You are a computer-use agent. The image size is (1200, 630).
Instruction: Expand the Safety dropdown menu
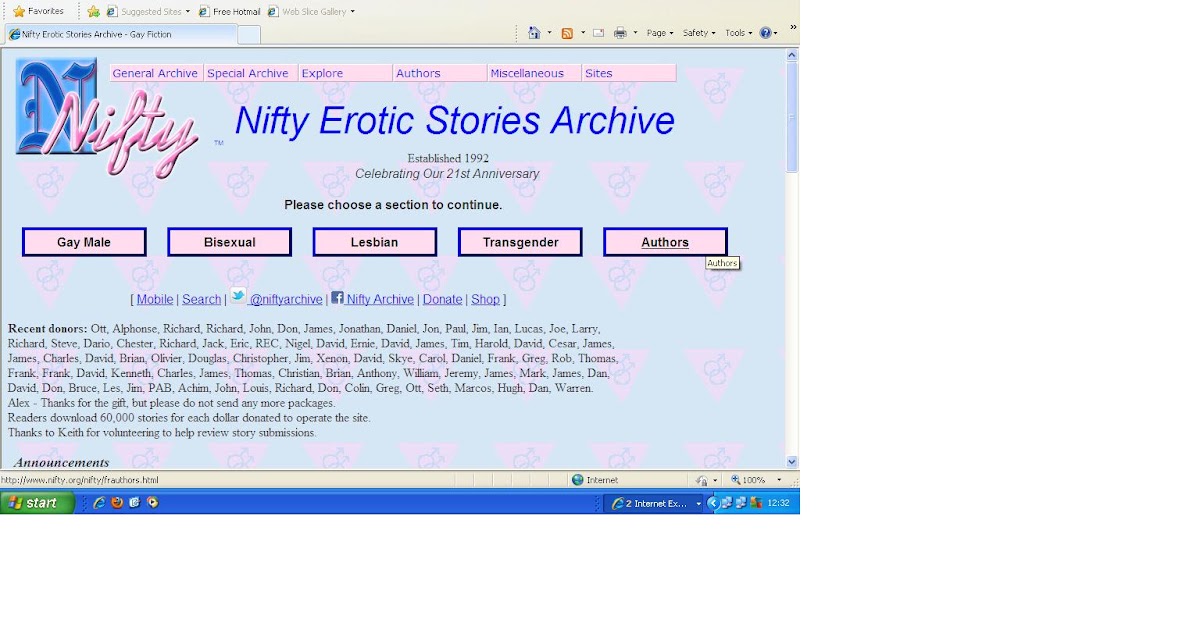pos(699,33)
